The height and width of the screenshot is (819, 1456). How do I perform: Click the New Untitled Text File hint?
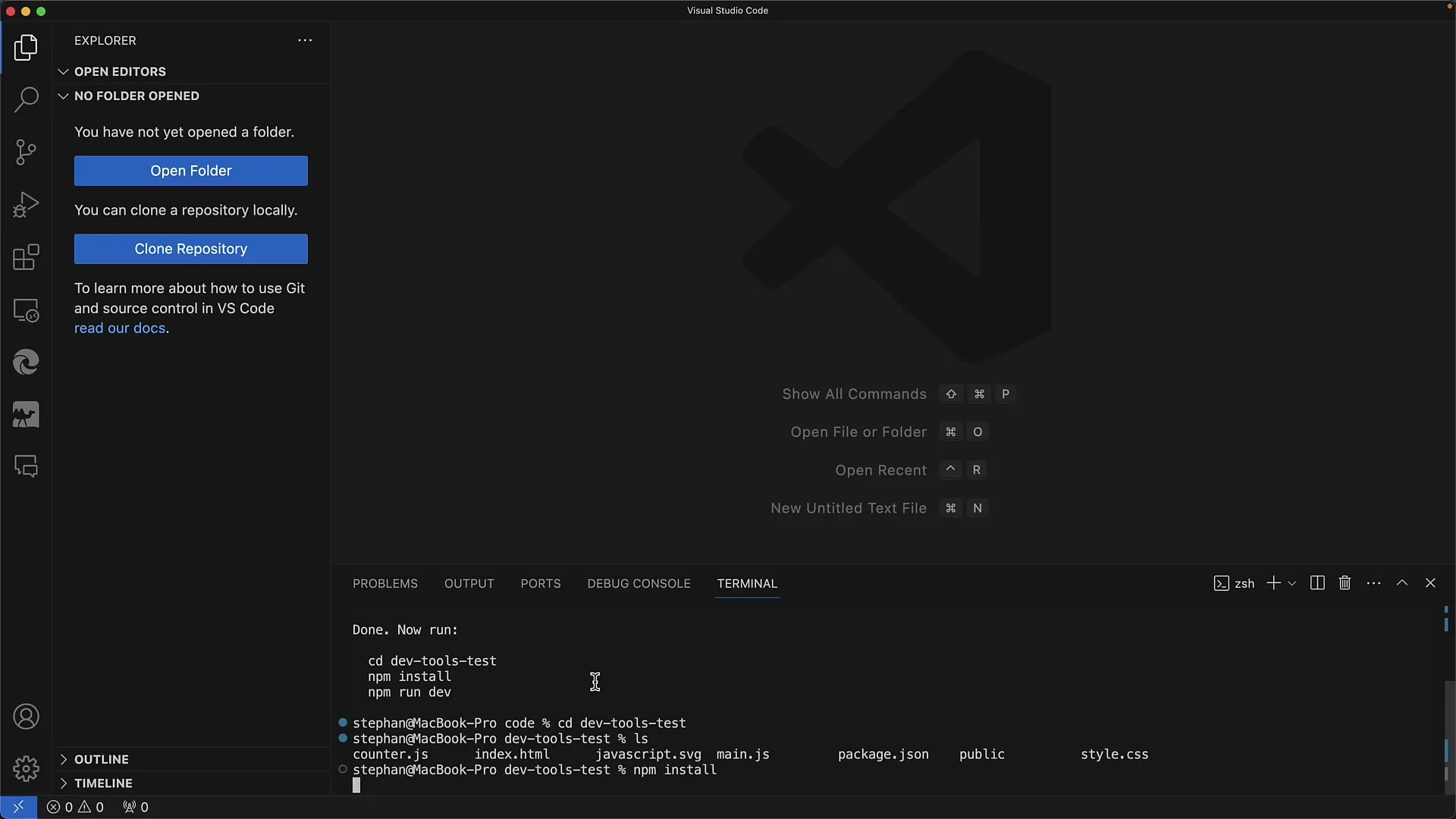pos(849,508)
